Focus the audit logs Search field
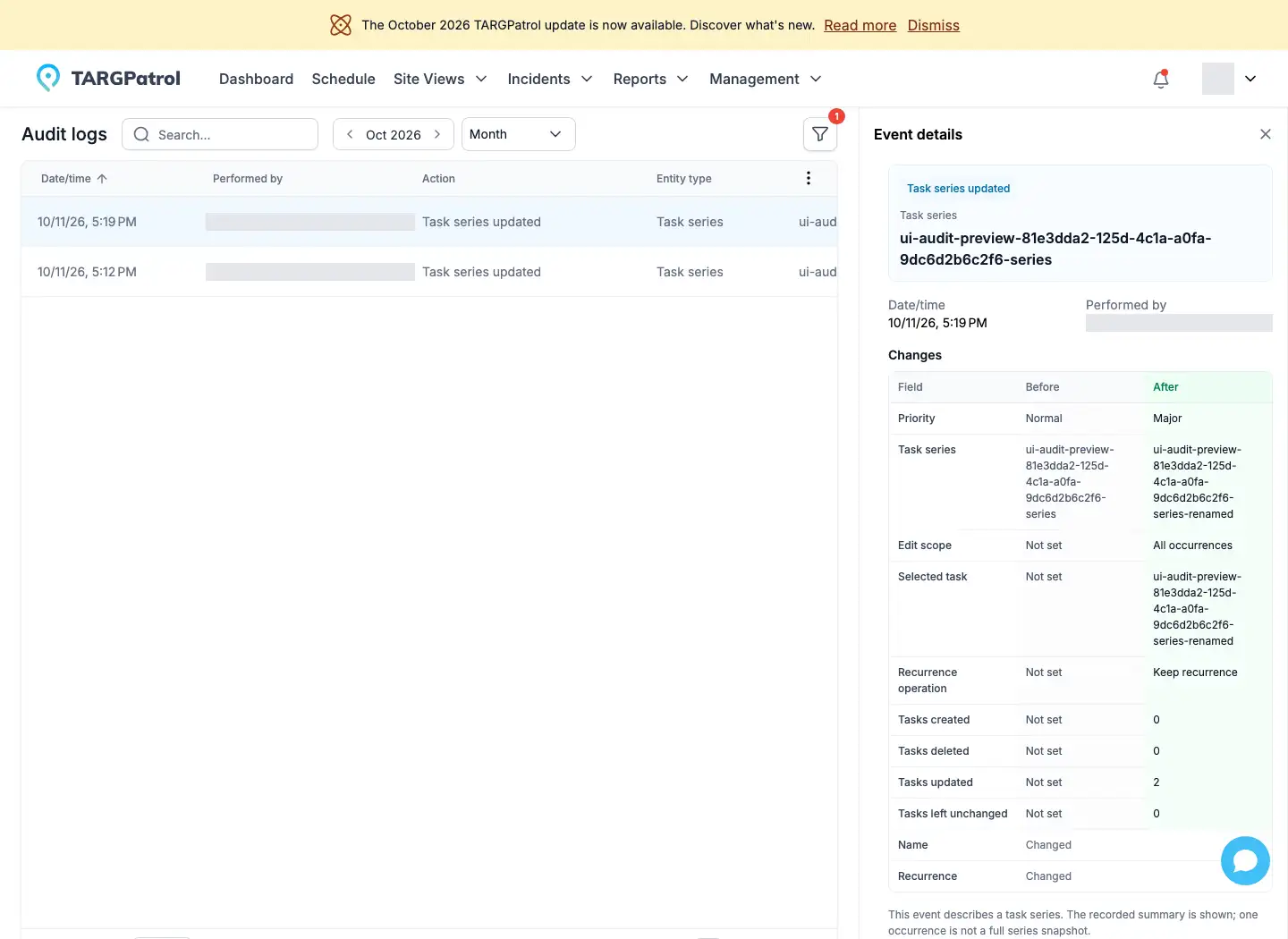 pos(220,134)
